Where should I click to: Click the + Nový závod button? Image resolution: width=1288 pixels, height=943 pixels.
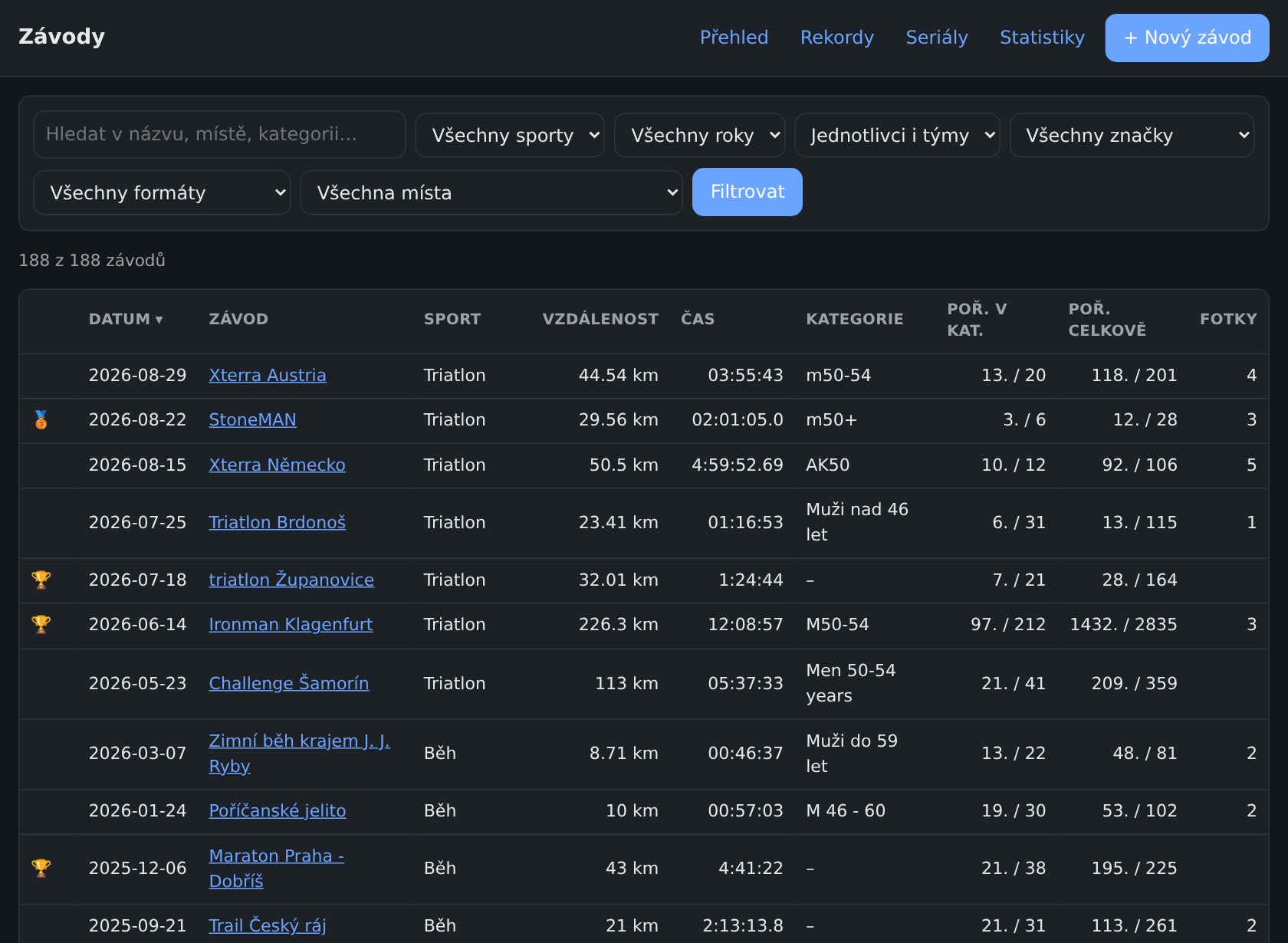[x=1187, y=38]
